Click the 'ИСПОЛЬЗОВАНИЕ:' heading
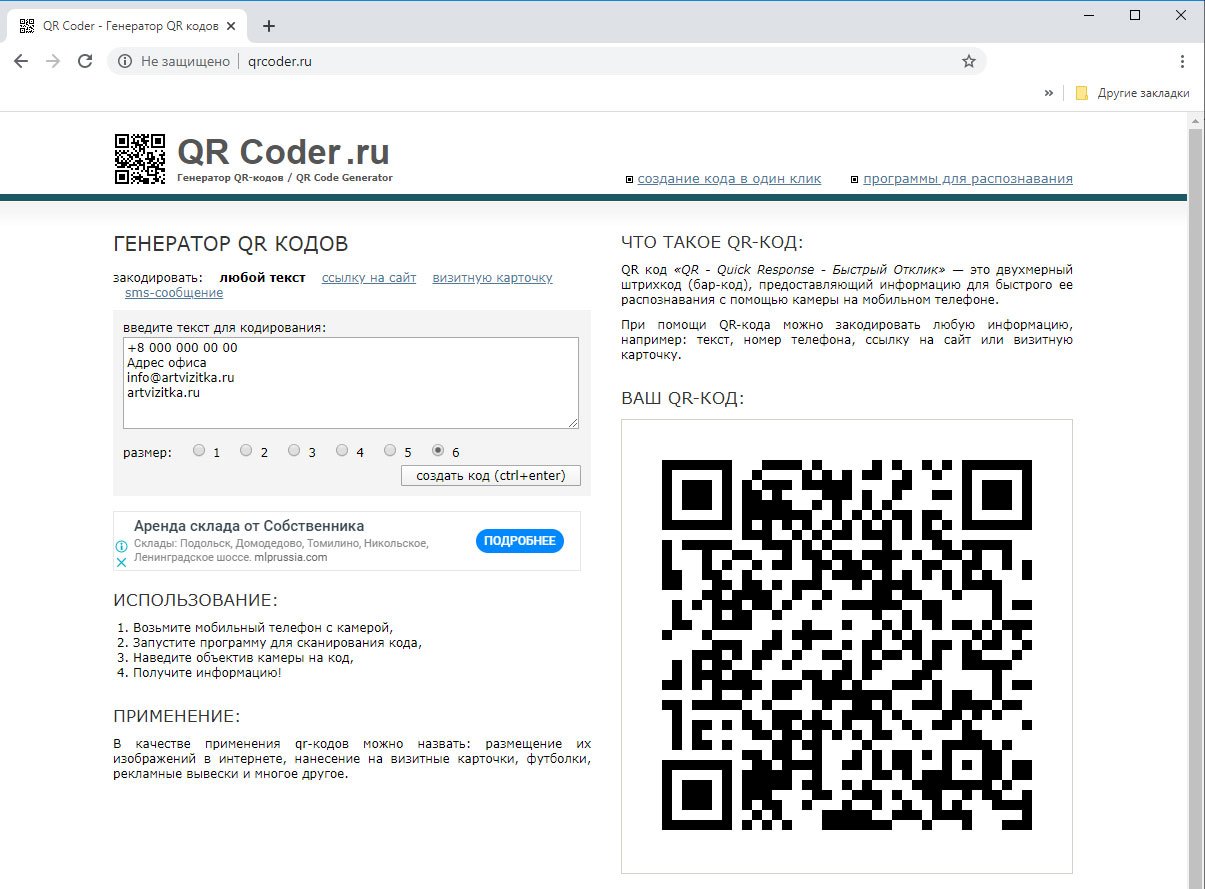This screenshot has width=1205, height=889. [x=195, y=600]
